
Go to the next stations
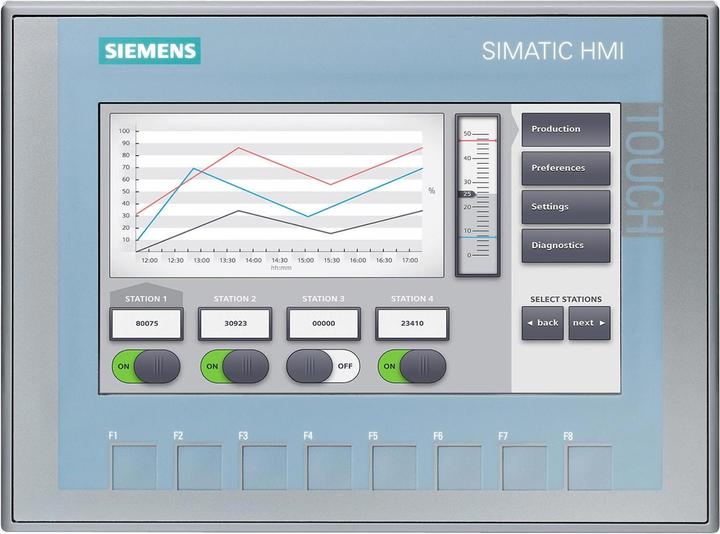point(589,323)
